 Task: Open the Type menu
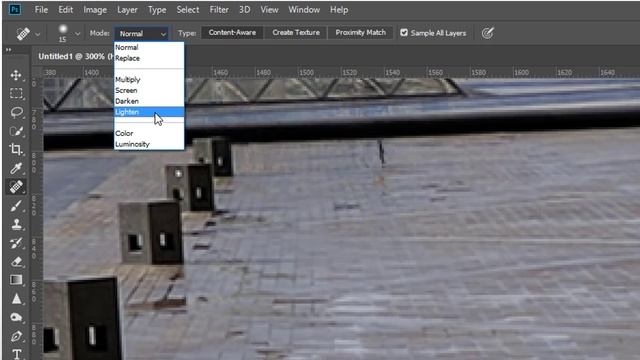157,10
